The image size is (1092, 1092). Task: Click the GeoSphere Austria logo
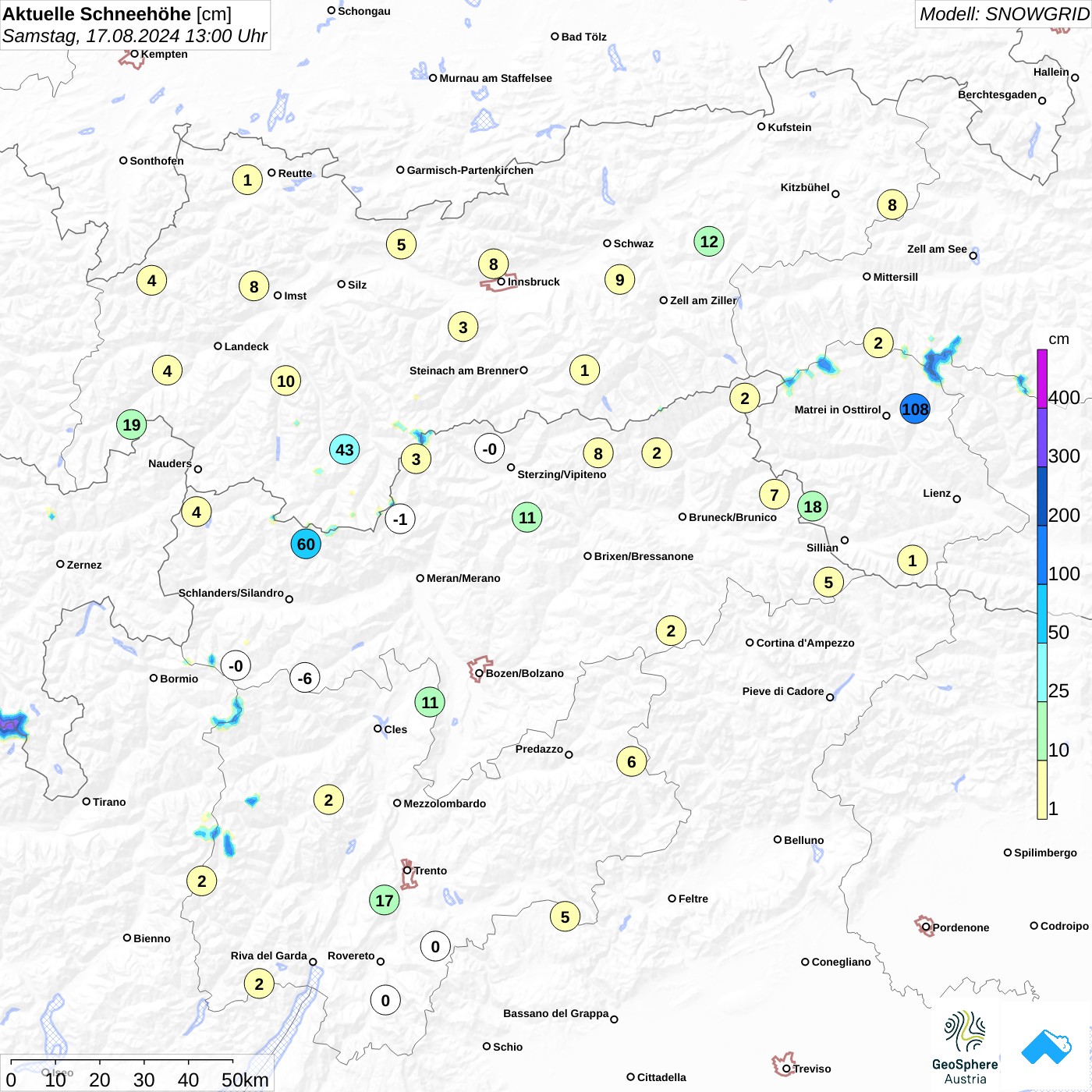(x=965, y=1048)
